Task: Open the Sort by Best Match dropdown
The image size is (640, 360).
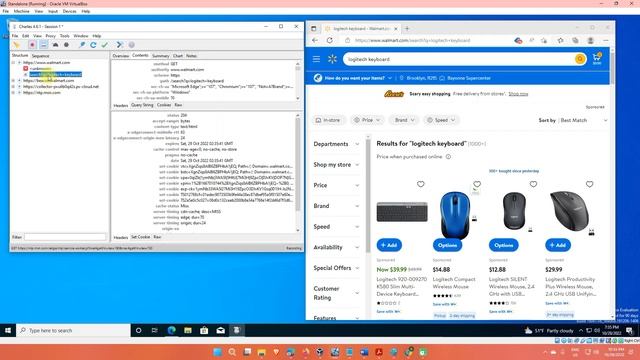Action: pos(573,120)
